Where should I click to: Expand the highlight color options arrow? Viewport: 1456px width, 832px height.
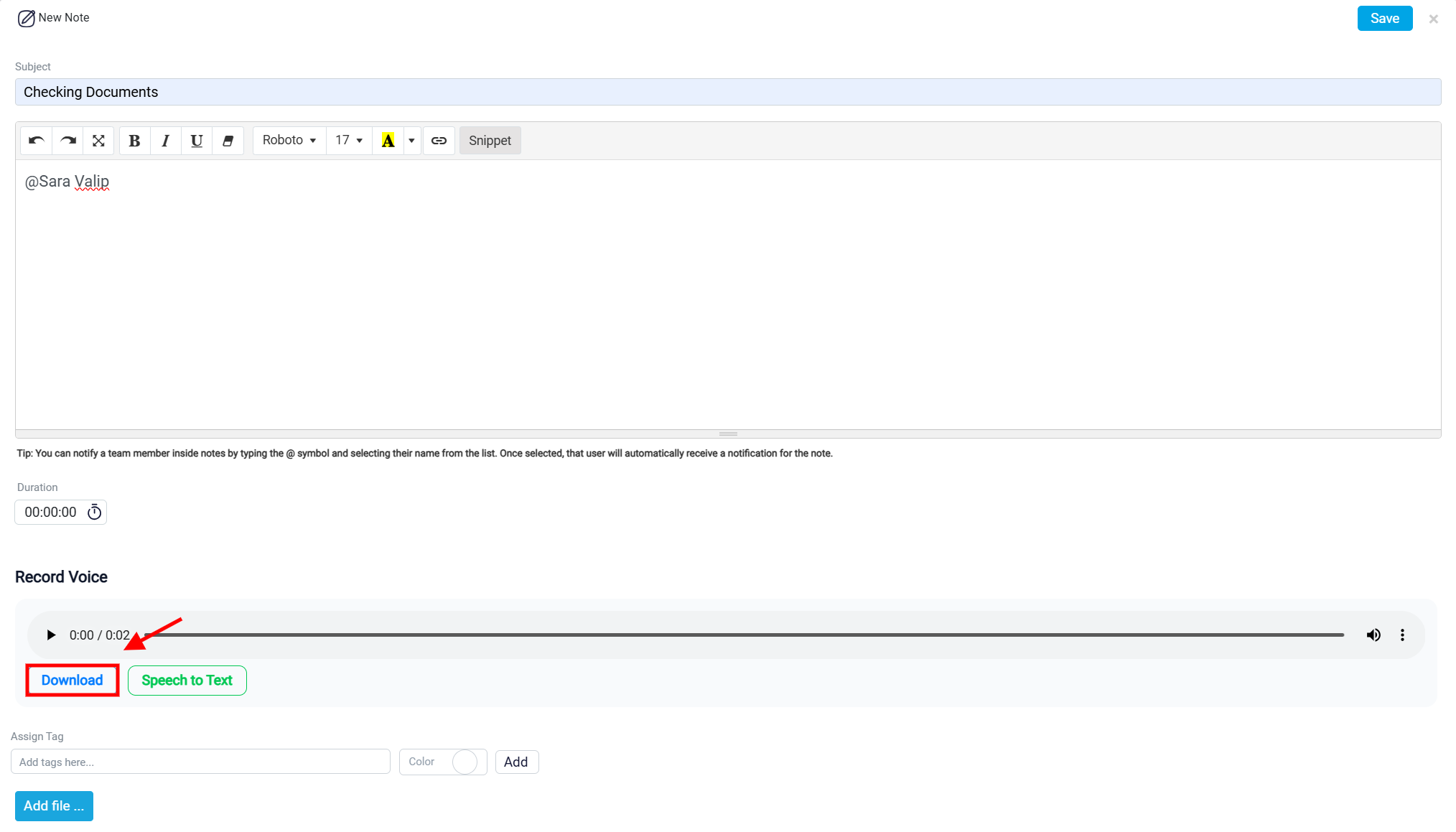pyautogui.click(x=411, y=141)
